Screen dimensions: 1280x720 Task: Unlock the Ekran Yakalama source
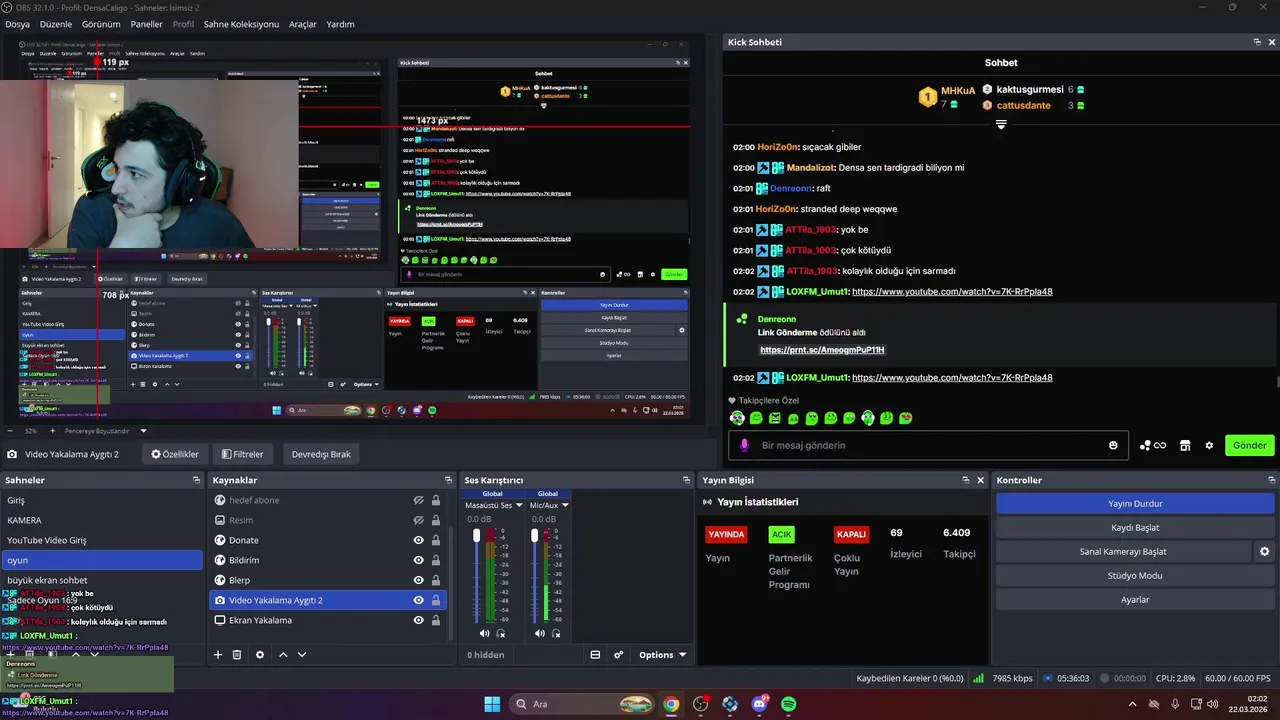click(x=436, y=620)
